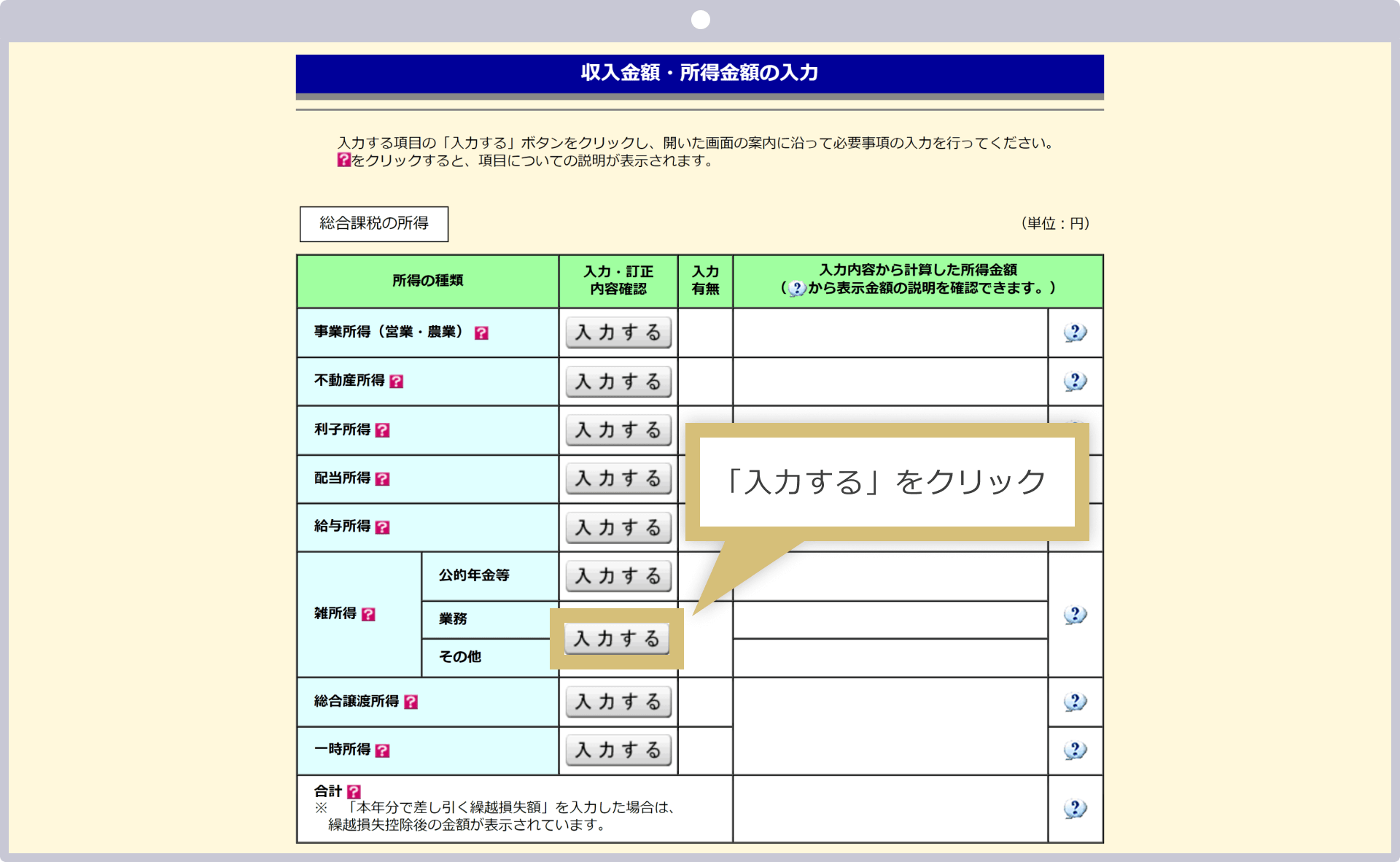Show amount explanation bubble for 総合譲渡所得 row
Image resolution: width=1400 pixels, height=862 pixels.
coord(1075,702)
